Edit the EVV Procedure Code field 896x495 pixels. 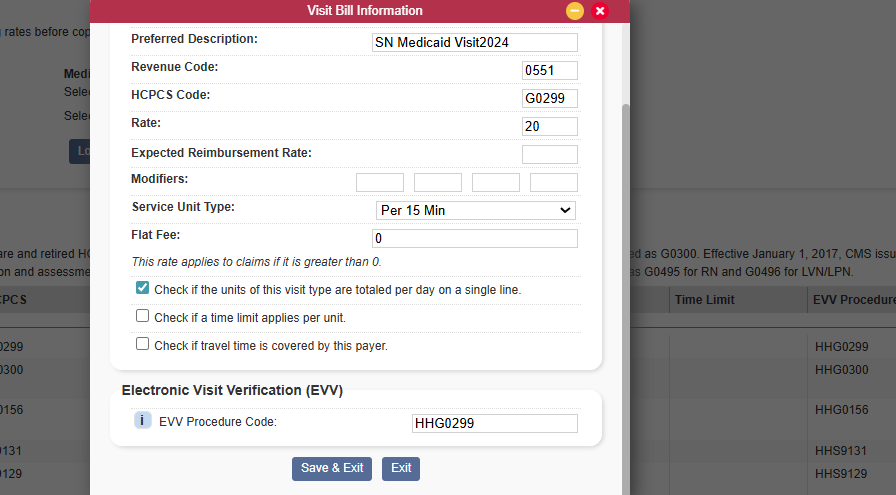pos(494,423)
